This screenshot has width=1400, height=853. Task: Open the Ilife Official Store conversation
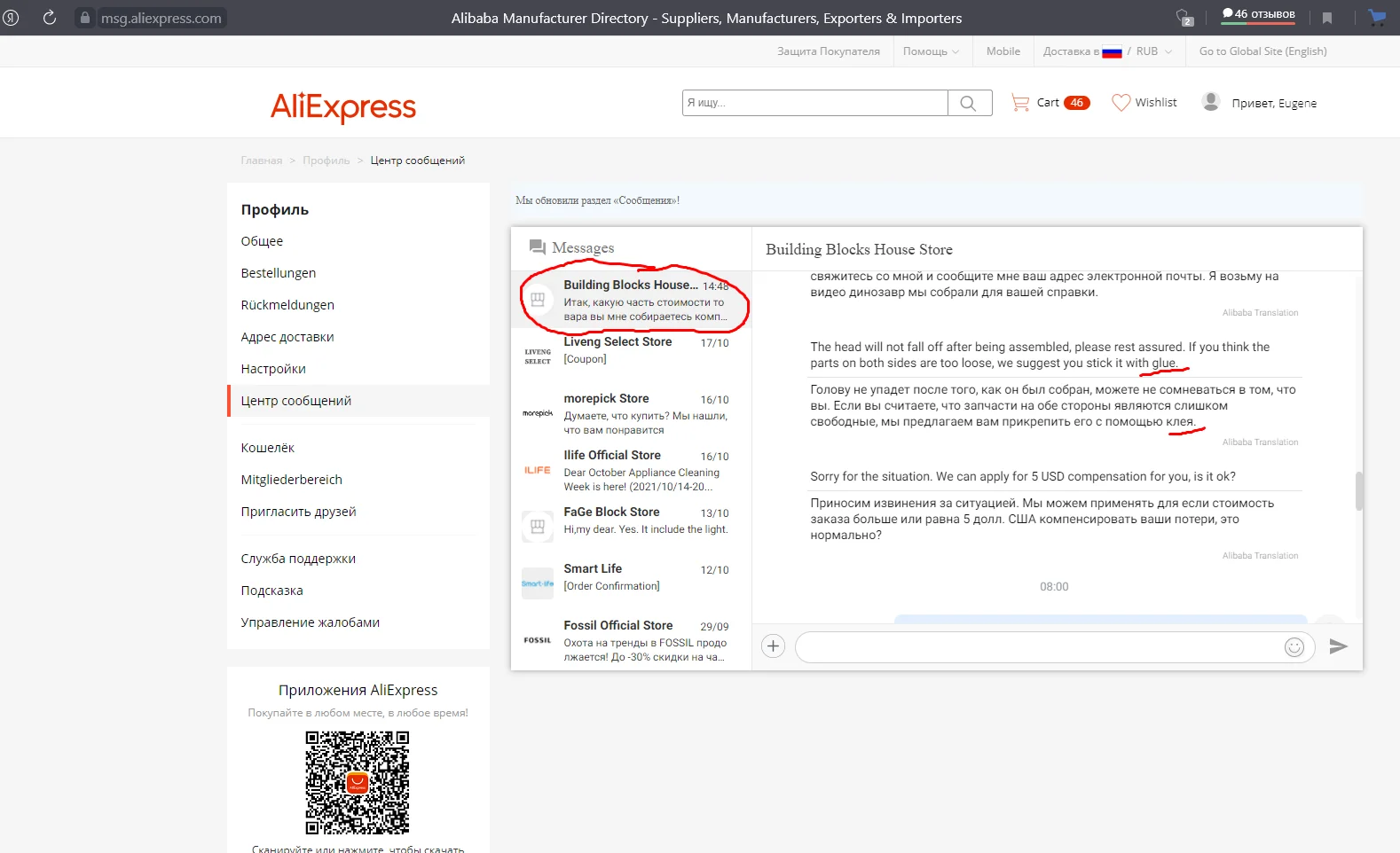[632, 470]
